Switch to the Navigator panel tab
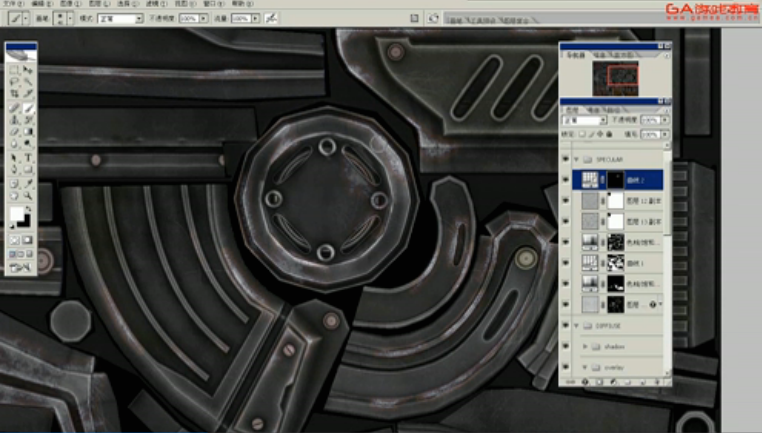Screen dimensions: 762x433 point(575,55)
